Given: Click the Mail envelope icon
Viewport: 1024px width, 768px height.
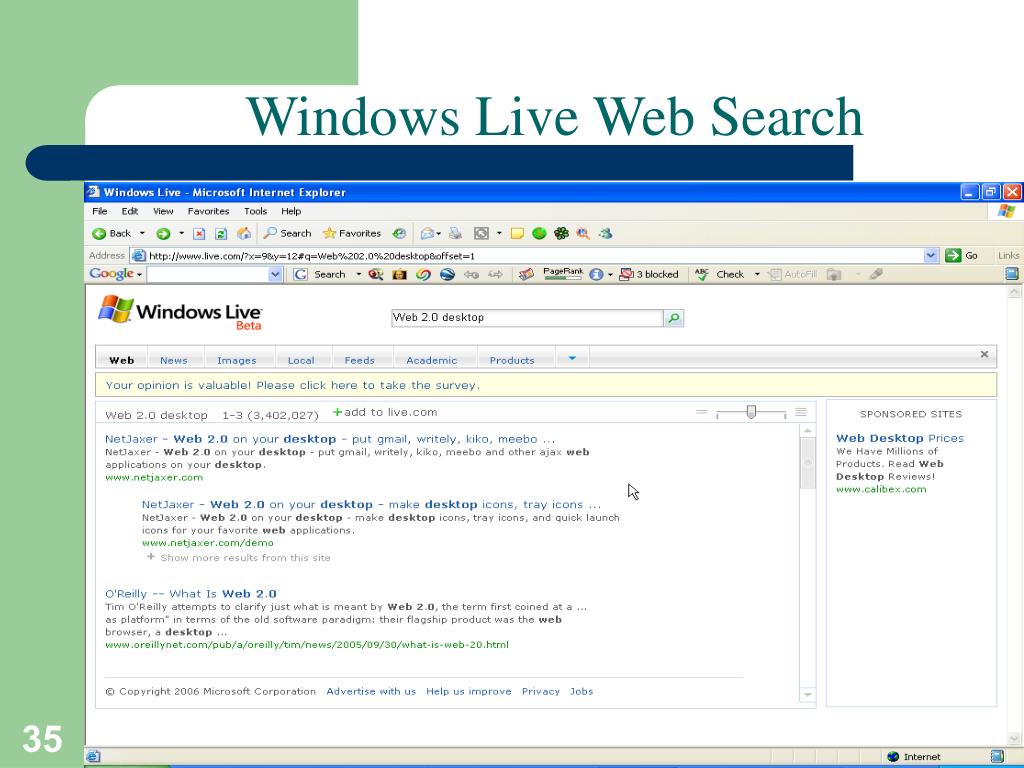Looking at the screenshot, I should click(427, 233).
